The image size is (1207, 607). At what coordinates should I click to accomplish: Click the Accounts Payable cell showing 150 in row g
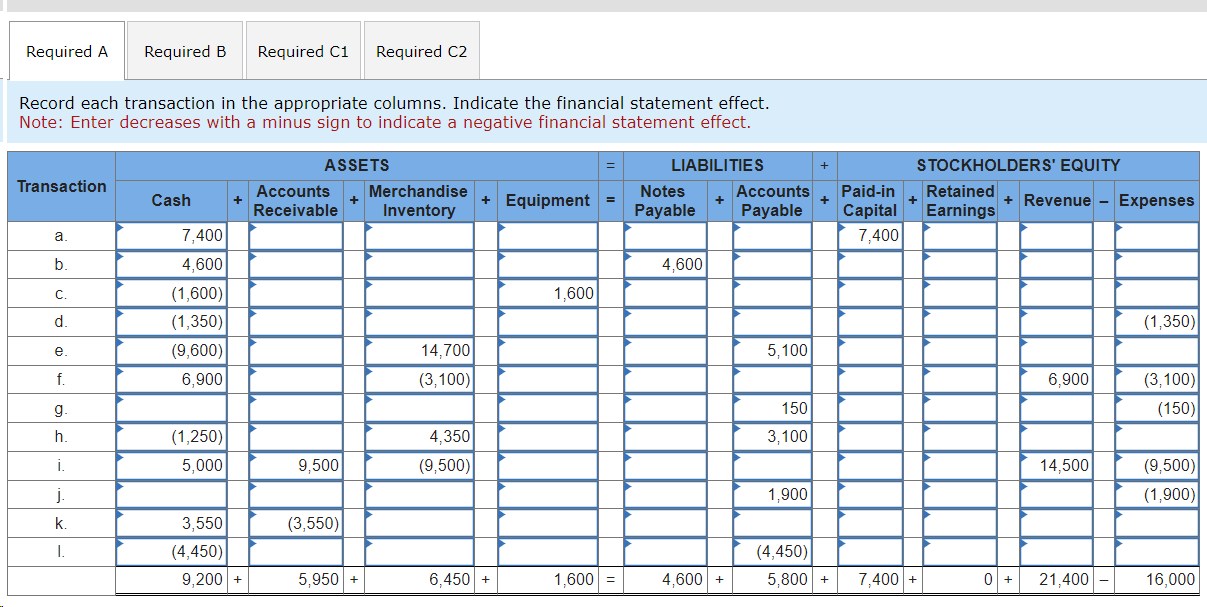[772, 408]
